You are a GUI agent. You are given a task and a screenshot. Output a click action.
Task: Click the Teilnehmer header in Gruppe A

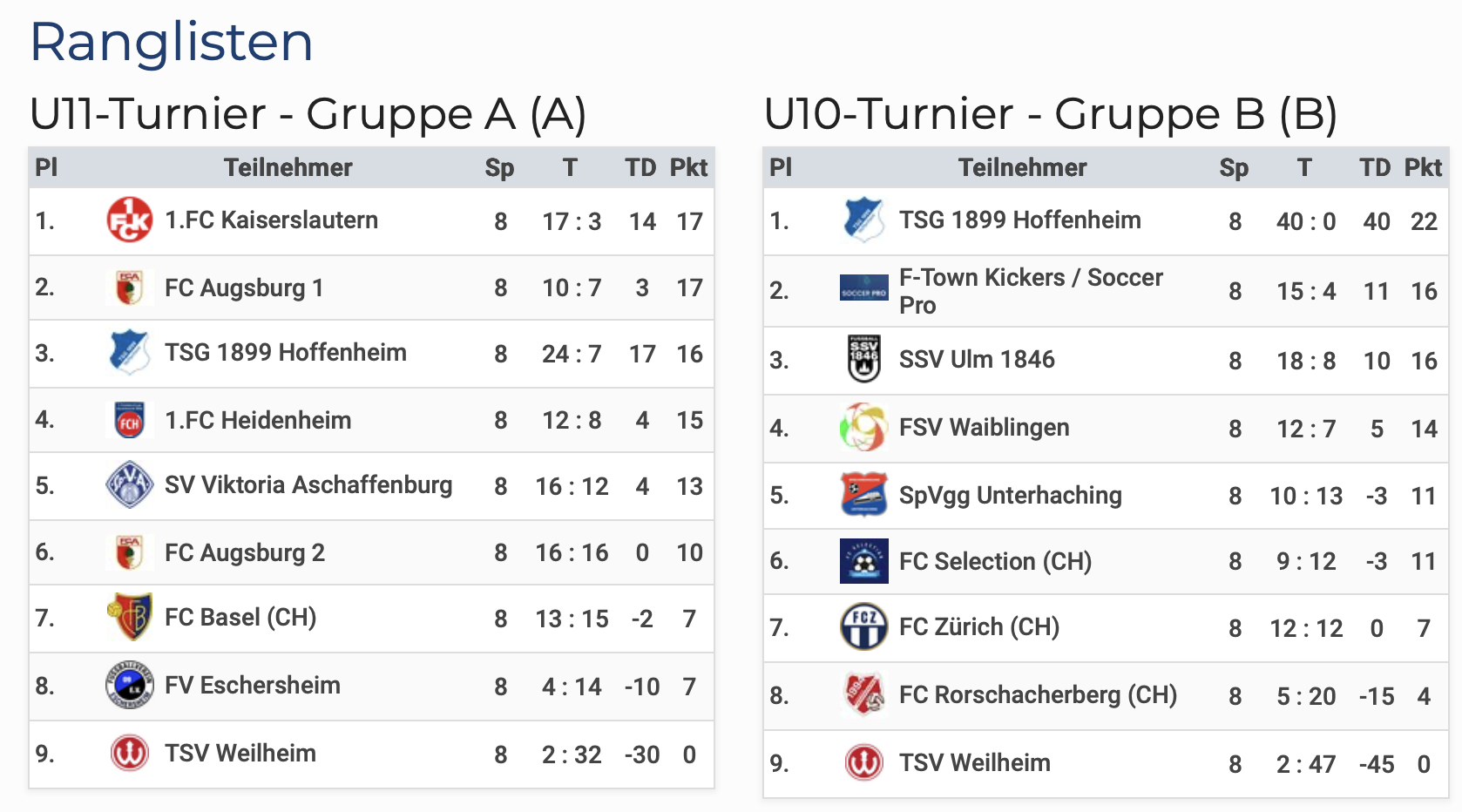click(288, 167)
